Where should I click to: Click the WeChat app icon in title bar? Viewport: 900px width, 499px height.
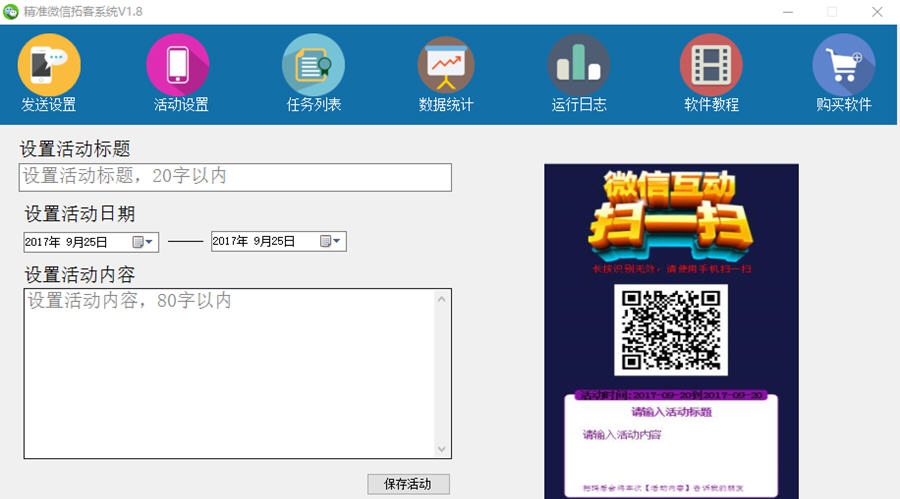[10, 11]
